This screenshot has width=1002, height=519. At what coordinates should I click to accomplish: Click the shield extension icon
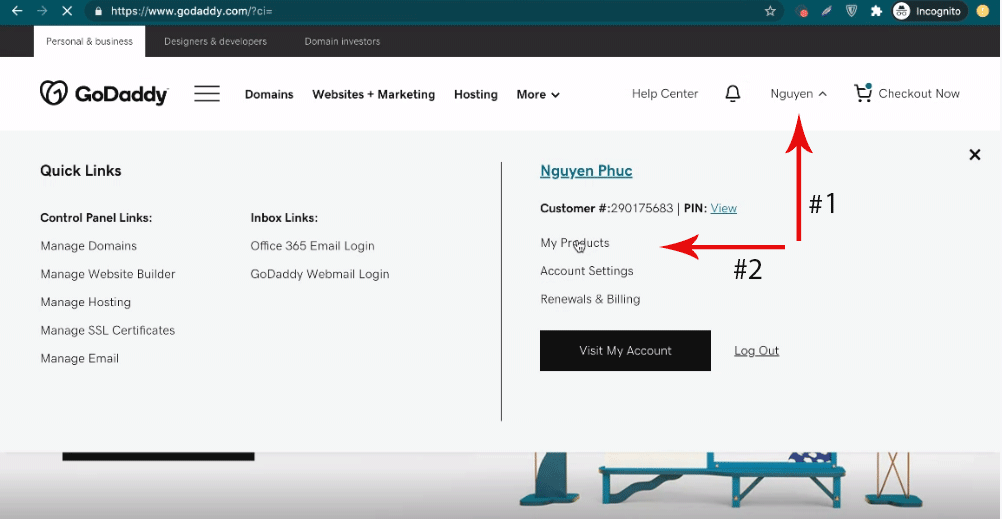[x=851, y=11]
